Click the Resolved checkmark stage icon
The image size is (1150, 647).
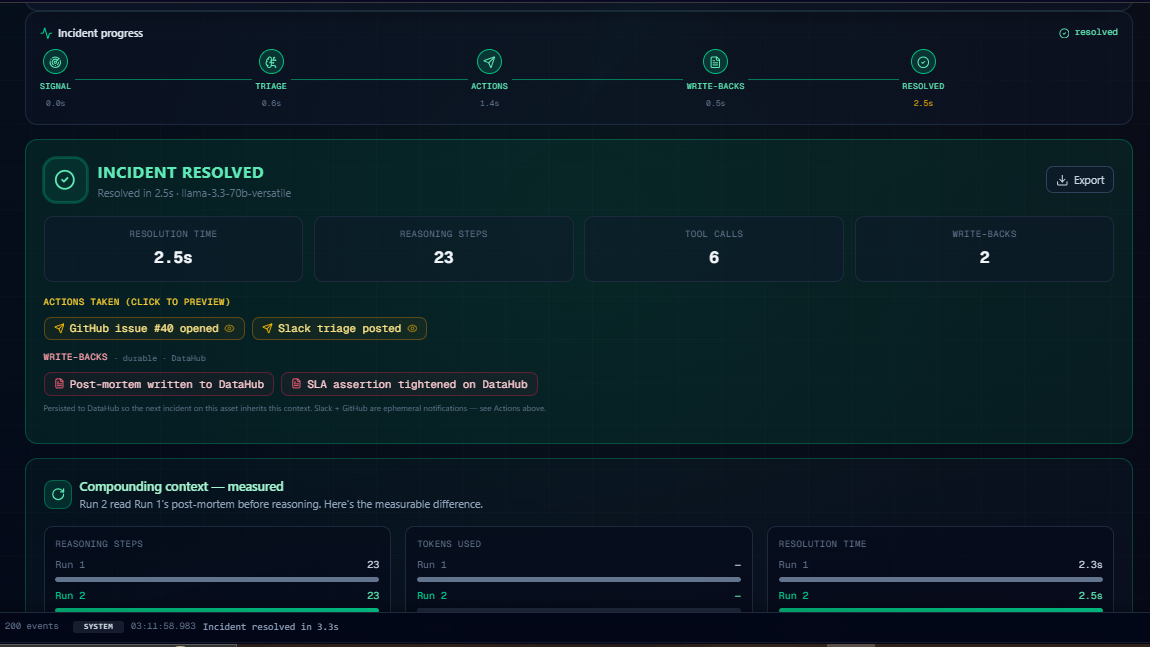coord(923,62)
